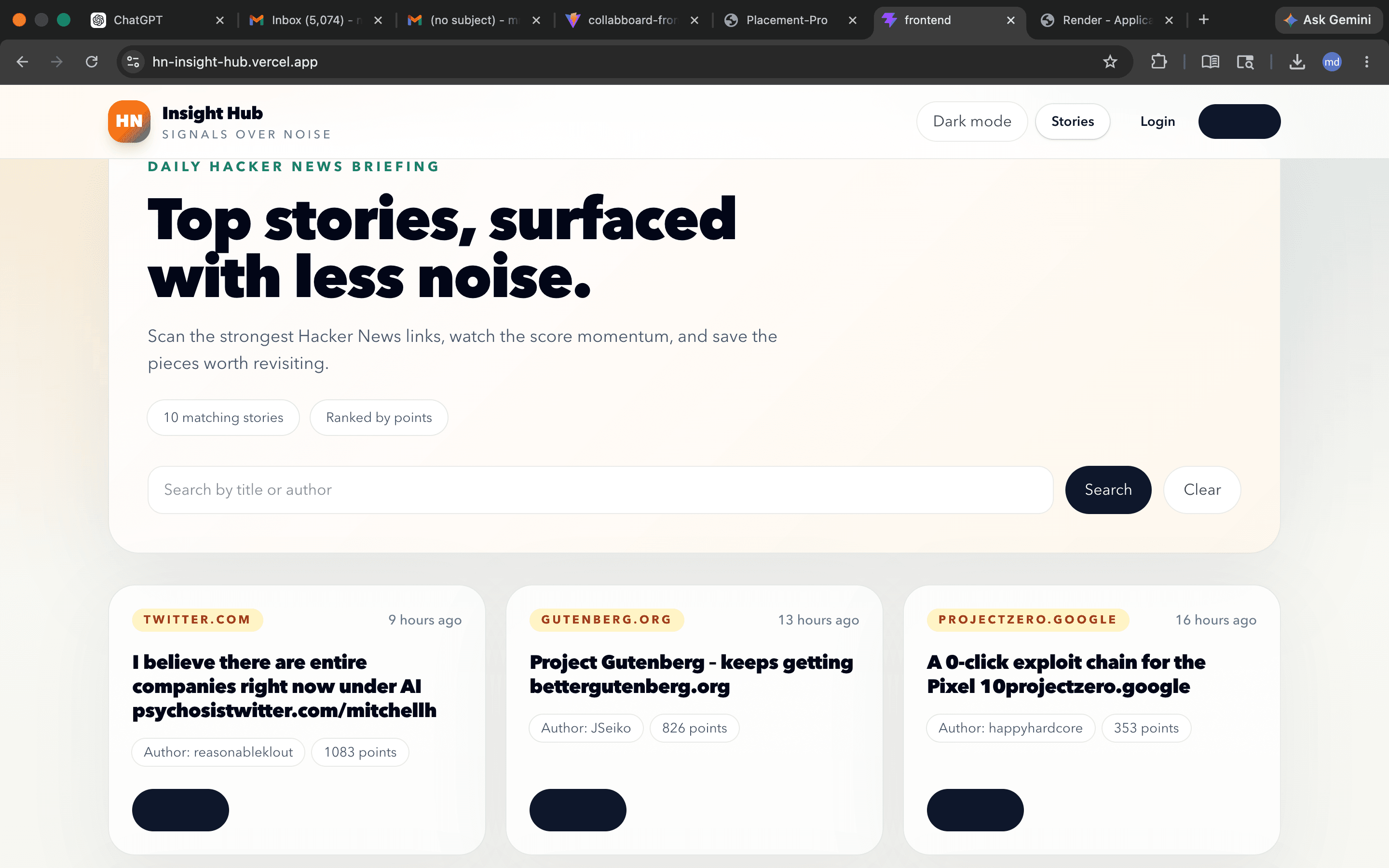
Task: Close the collabboard-frontend tab
Action: pos(694,20)
